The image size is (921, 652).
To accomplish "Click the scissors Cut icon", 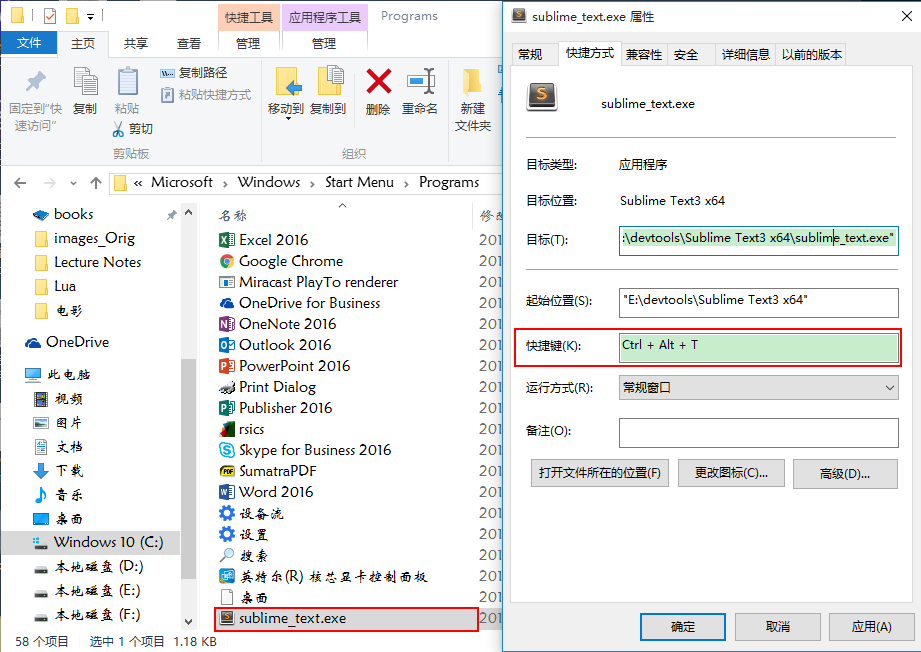I will [x=118, y=129].
